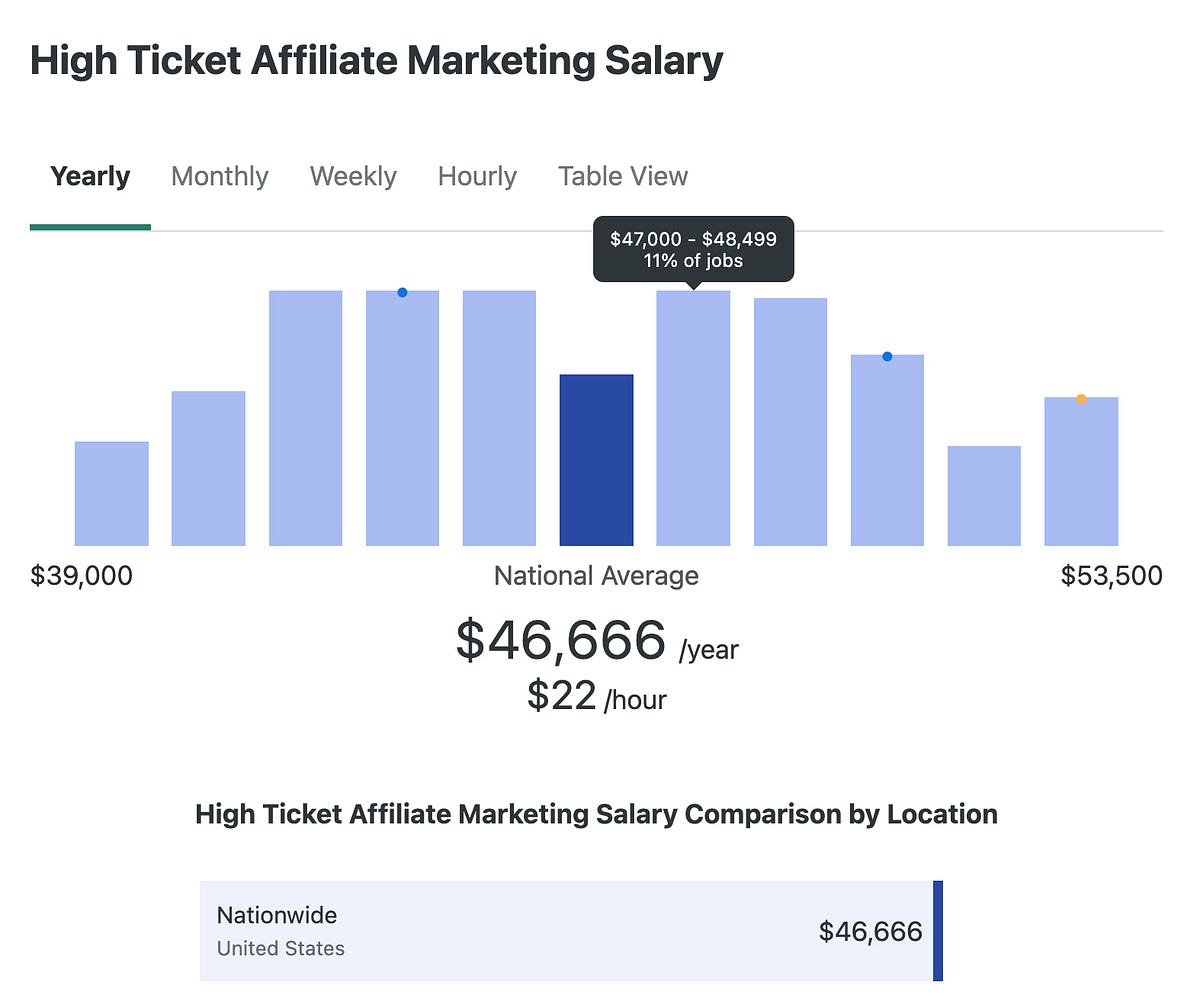This screenshot has height=1005, width=1200.
Task: Click the $39,000 axis label
Action: pos(83,575)
